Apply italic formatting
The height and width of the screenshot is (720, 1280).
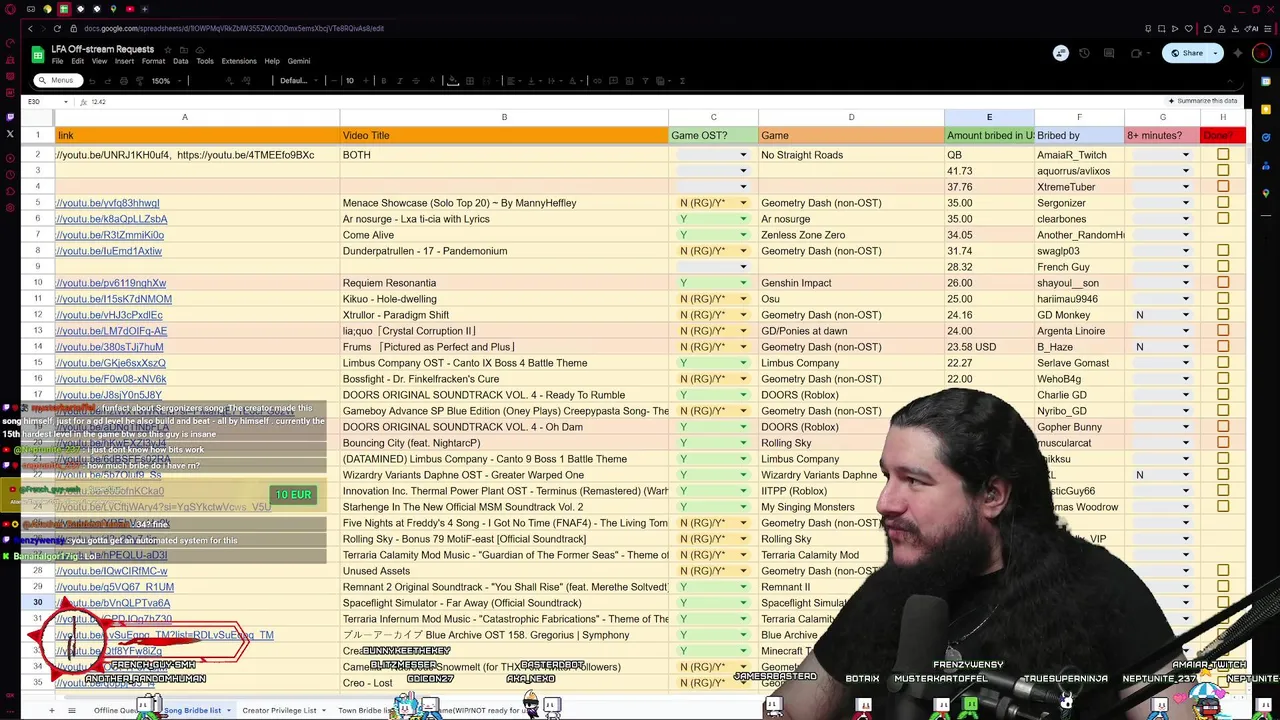(x=399, y=81)
